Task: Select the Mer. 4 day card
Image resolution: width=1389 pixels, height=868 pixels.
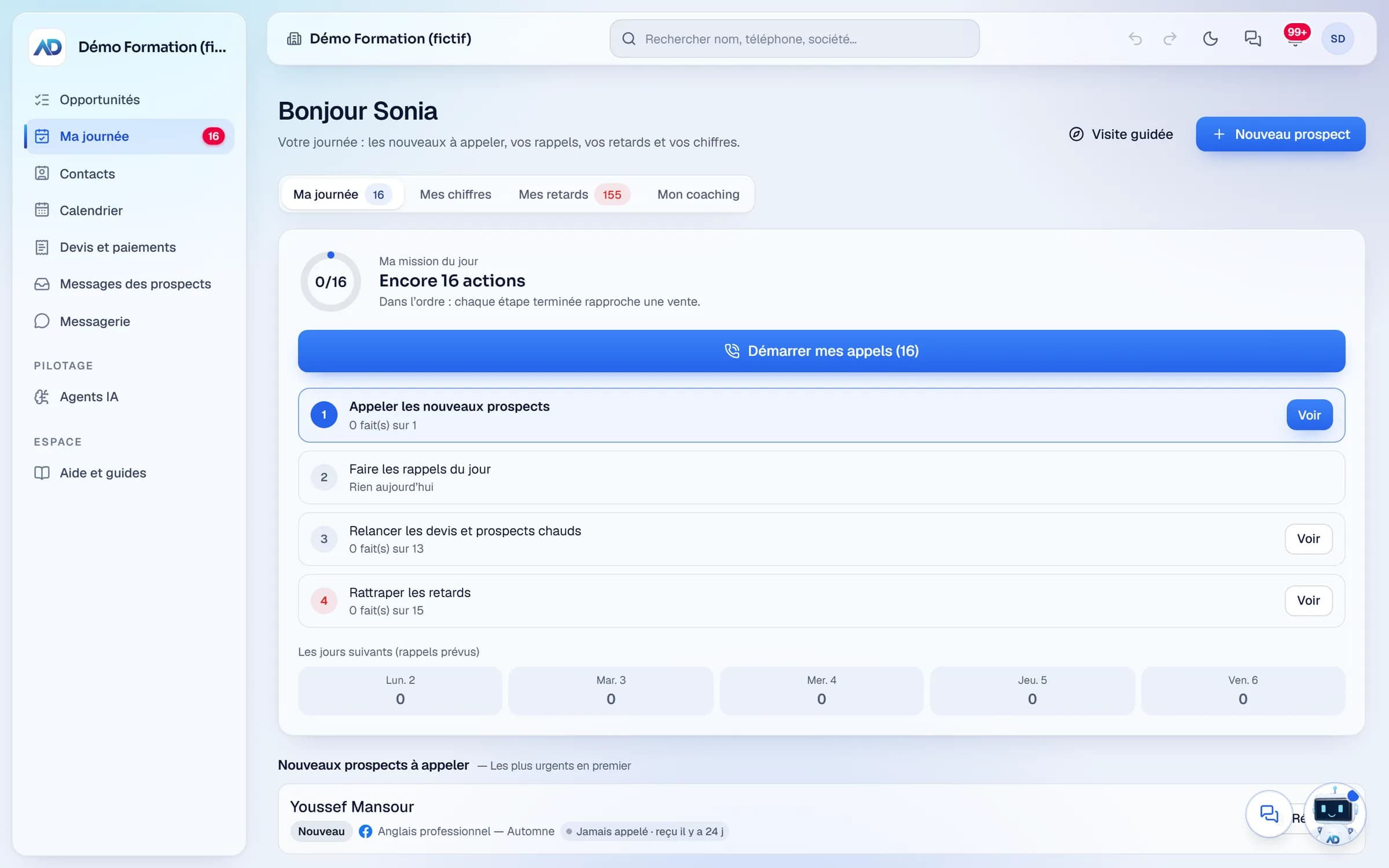Action: tap(821, 691)
